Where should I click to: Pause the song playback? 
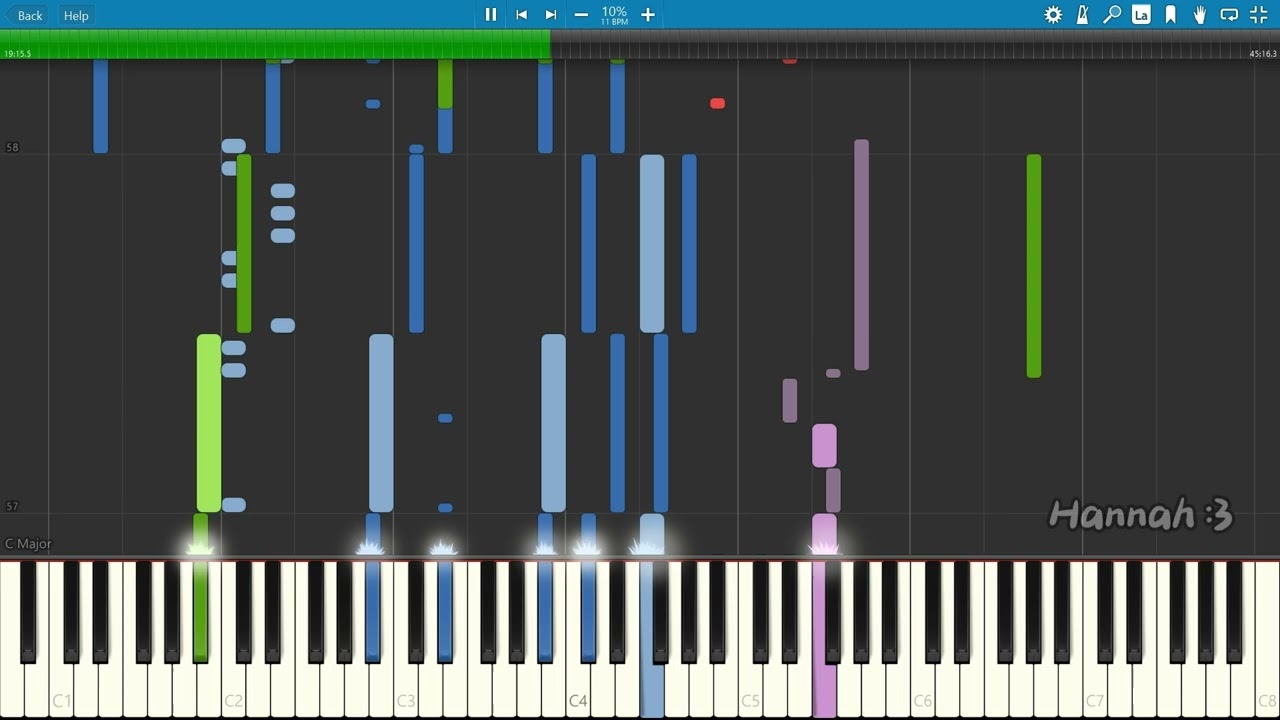491,15
